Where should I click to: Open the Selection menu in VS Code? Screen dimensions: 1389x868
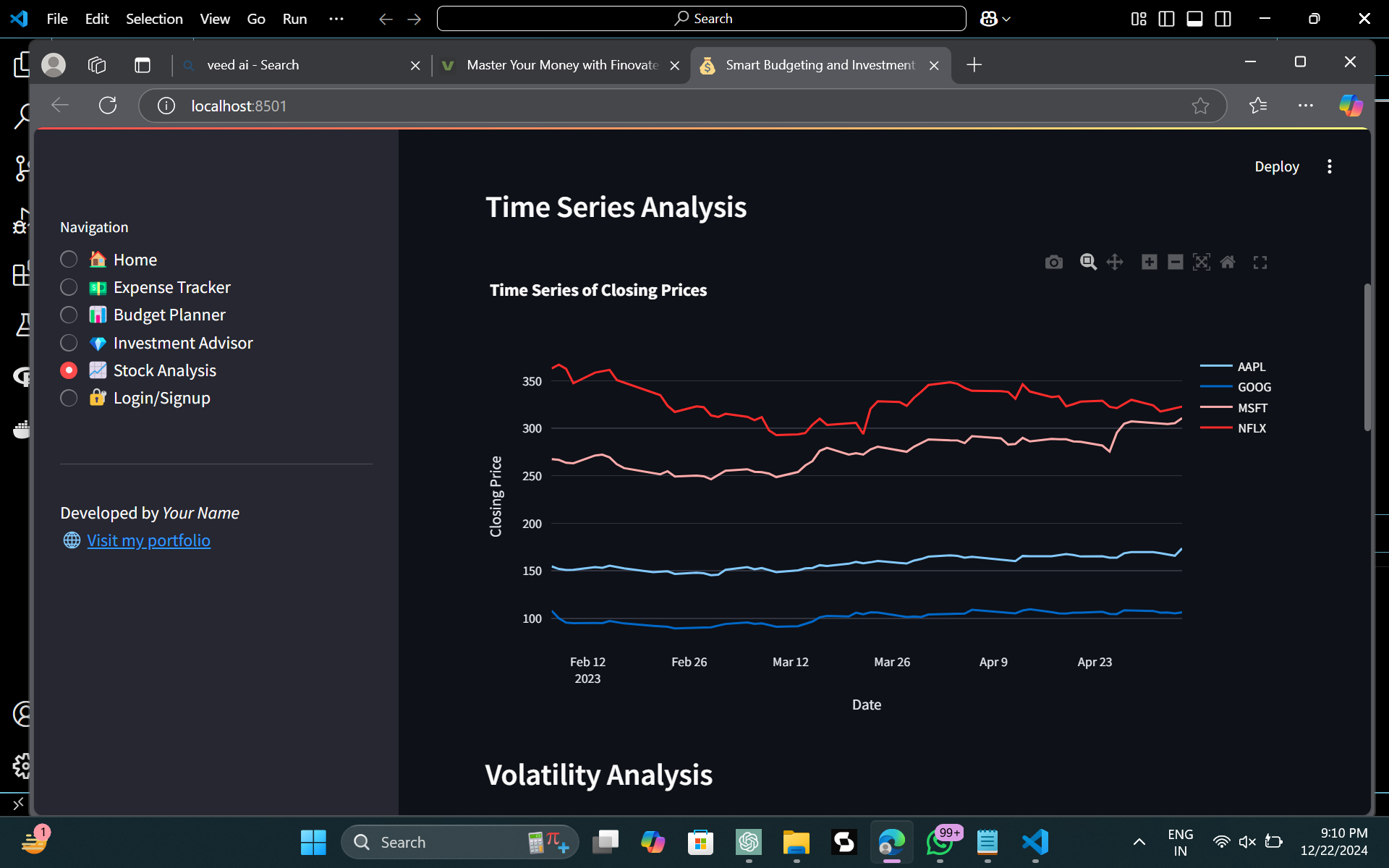coord(154,19)
